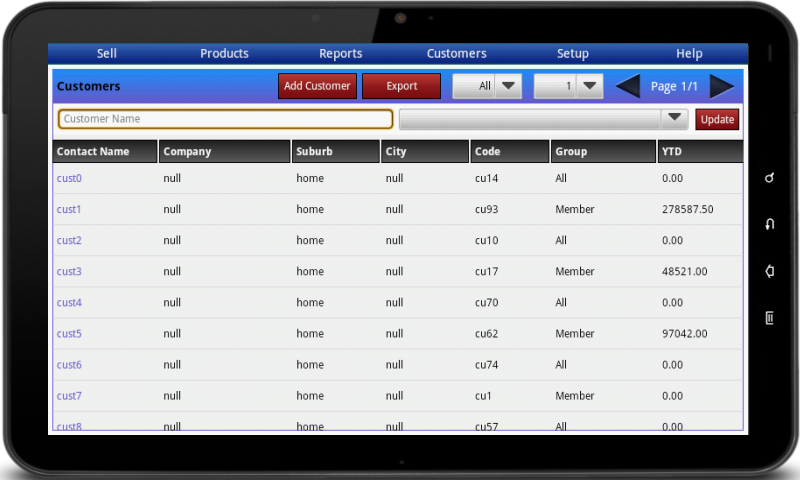This screenshot has height=480, width=800.
Task: Select YTD value 48521.00
Action: (684, 271)
